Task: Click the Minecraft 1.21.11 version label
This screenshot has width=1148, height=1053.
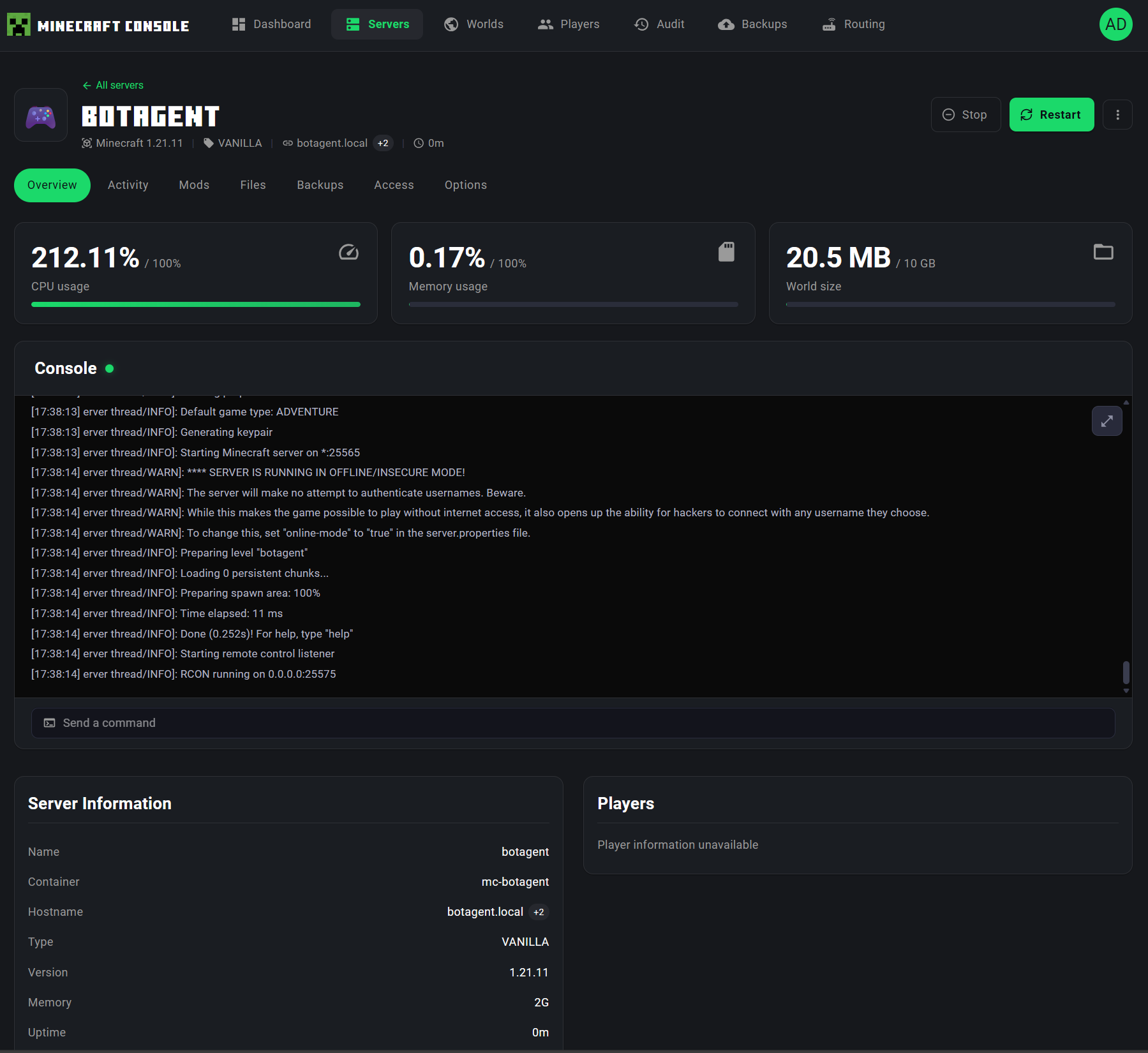Action: pos(132,143)
